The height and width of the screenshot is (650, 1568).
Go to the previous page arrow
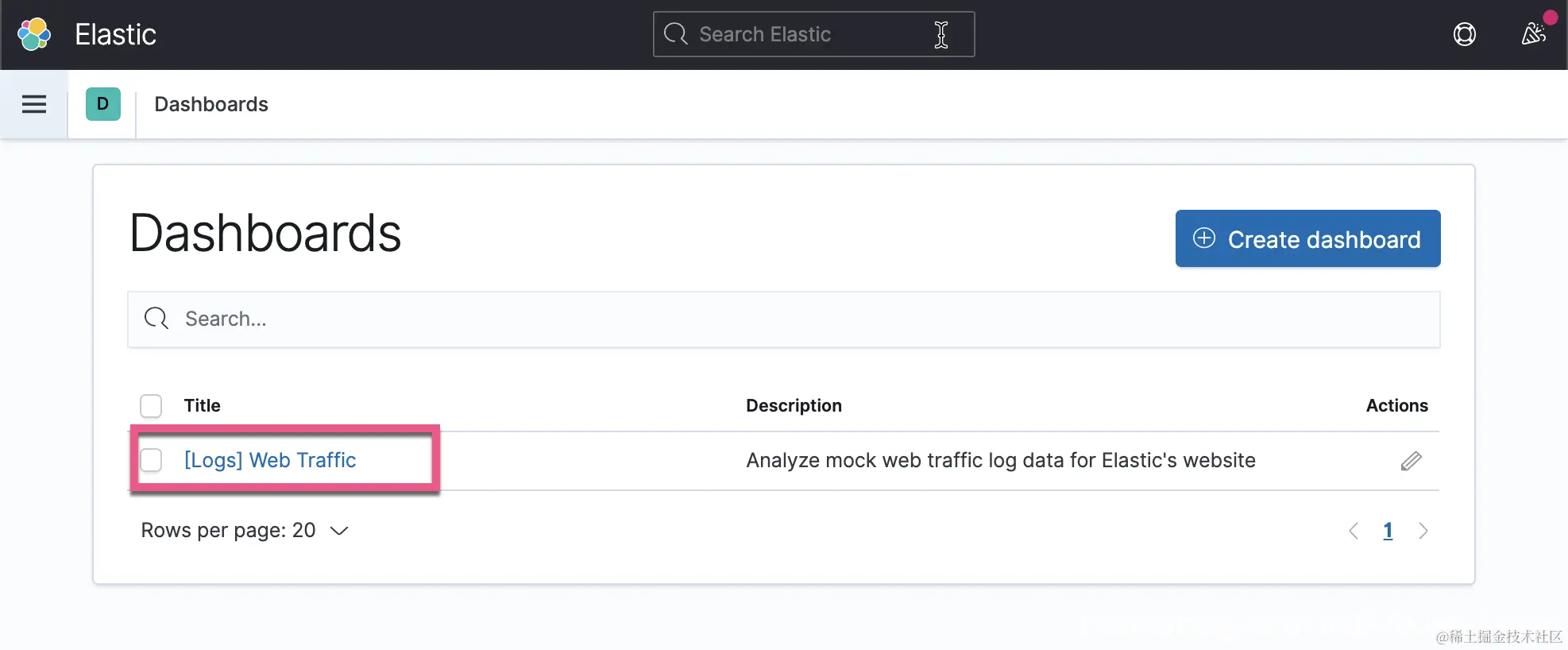(1354, 531)
